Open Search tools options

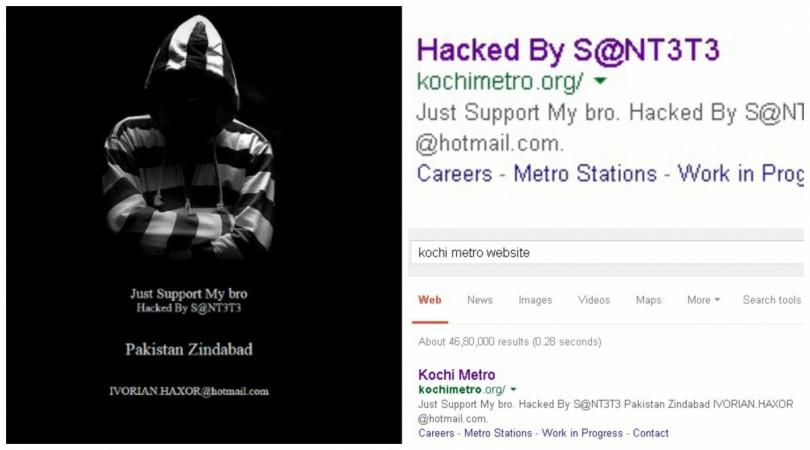(772, 300)
